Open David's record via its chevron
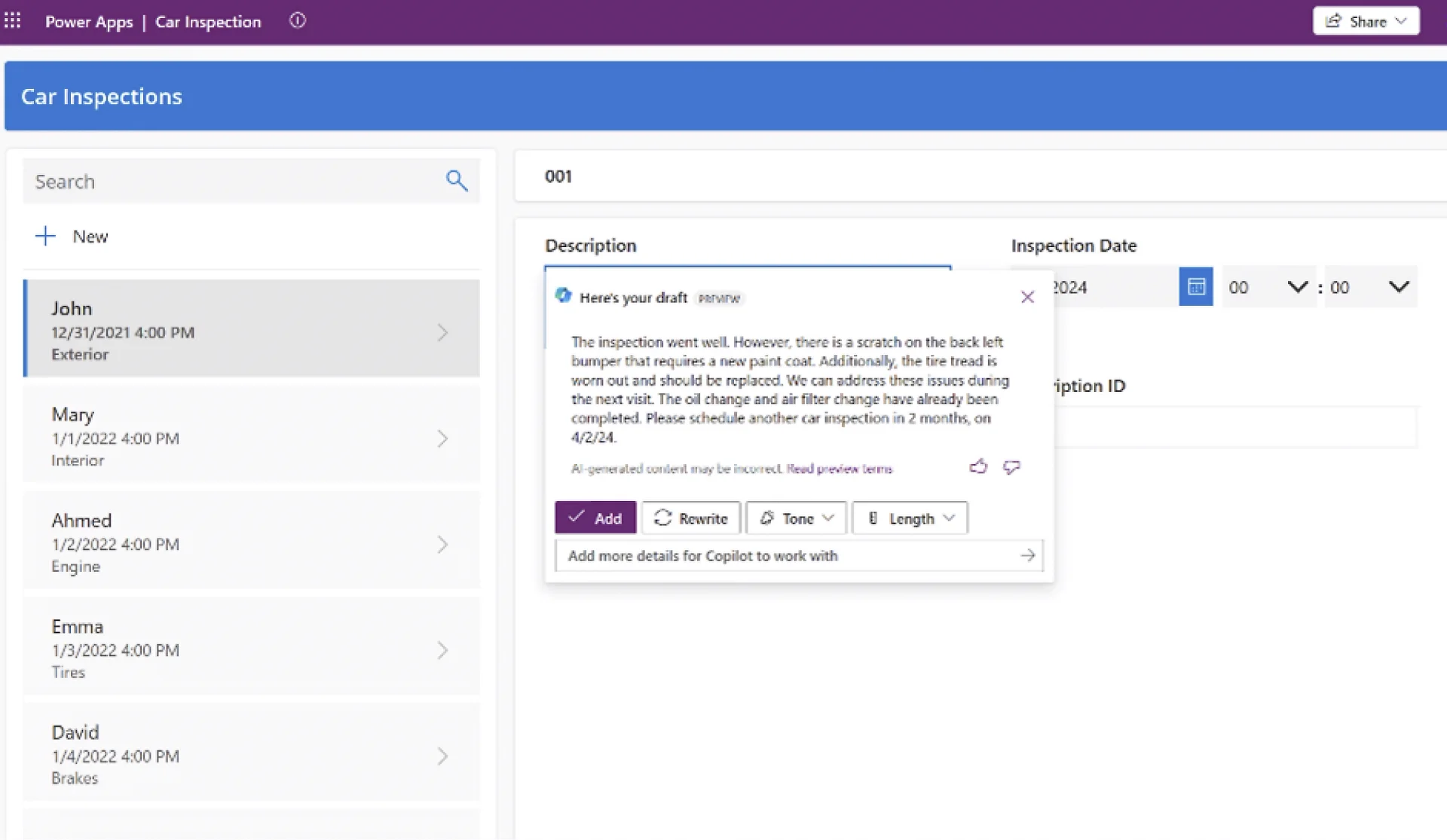This screenshot has height=840, width=1447. [442, 756]
